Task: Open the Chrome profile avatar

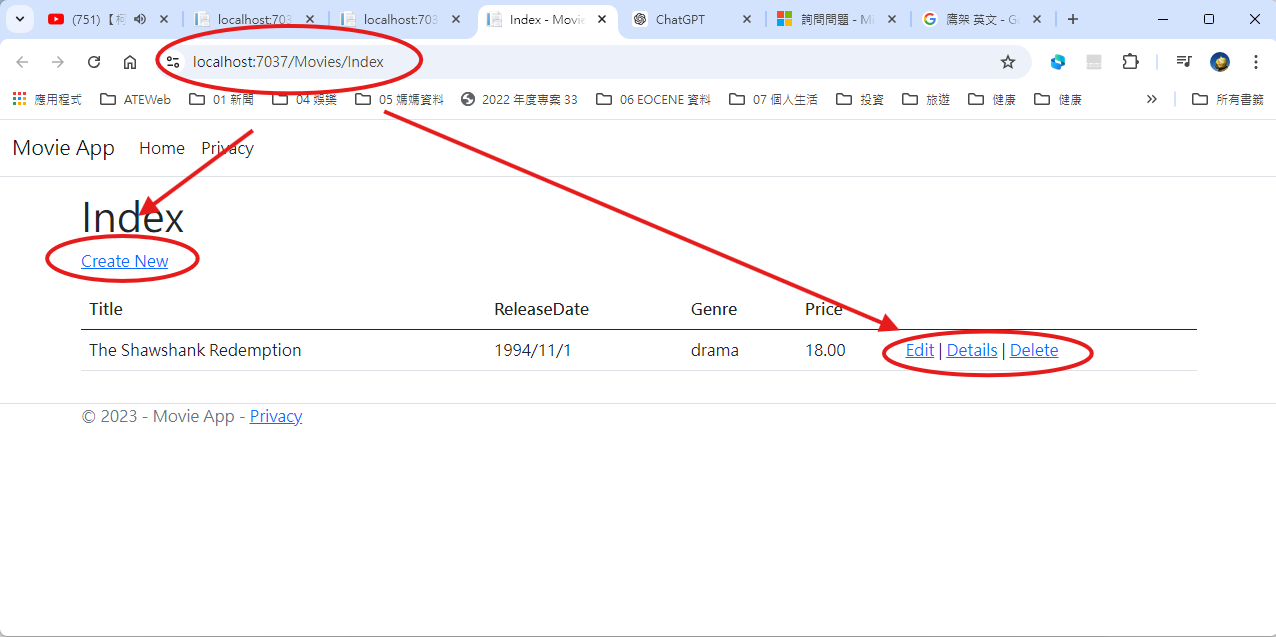Action: [x=1220, y=62]
